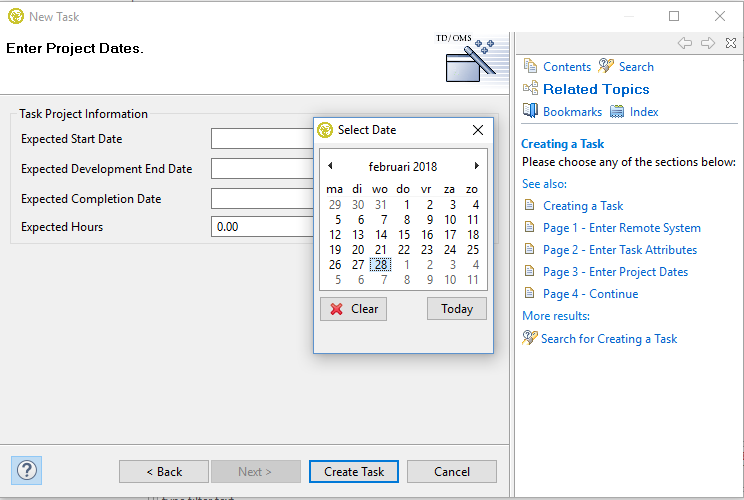The image size is (744, 500).
Task: Open help Search icon
Action: tap(606, 66)
